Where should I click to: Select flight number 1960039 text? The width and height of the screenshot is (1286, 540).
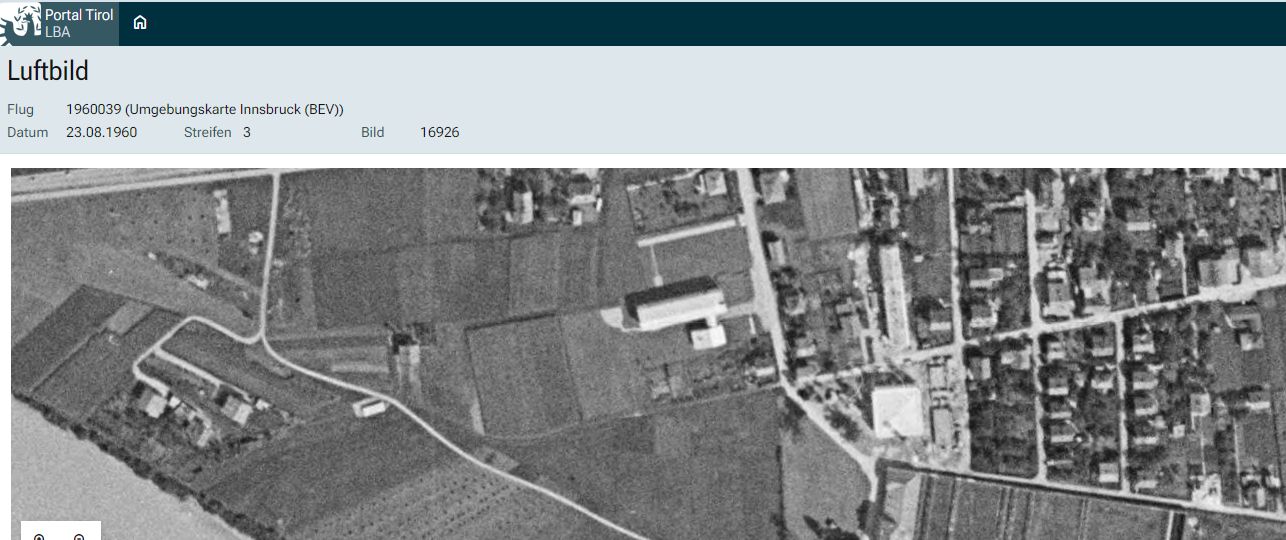coord(205,109)
